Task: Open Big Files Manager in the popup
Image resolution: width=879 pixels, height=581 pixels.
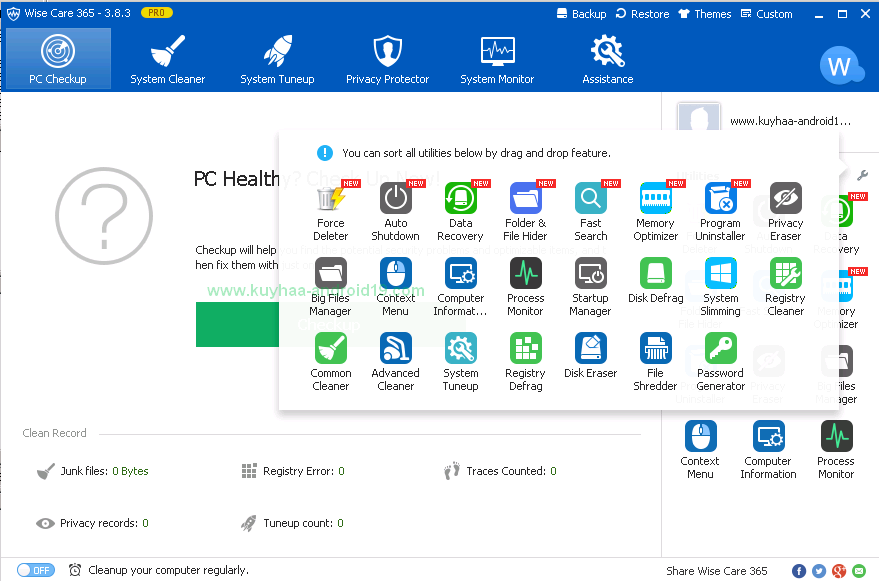Action: tap(331, 287)
